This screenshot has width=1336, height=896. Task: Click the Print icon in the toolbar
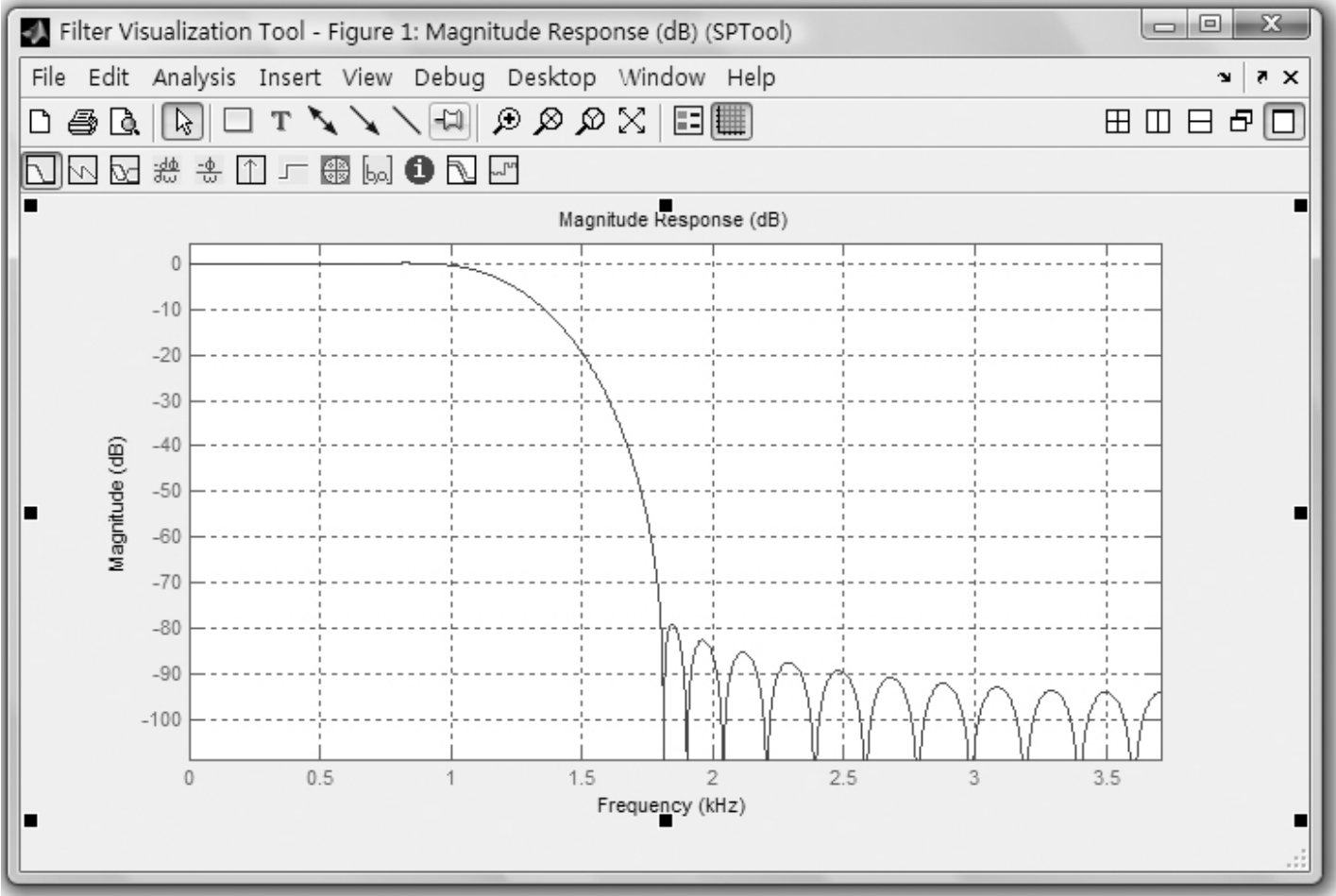pyautogui.click(x=83, y=122)
